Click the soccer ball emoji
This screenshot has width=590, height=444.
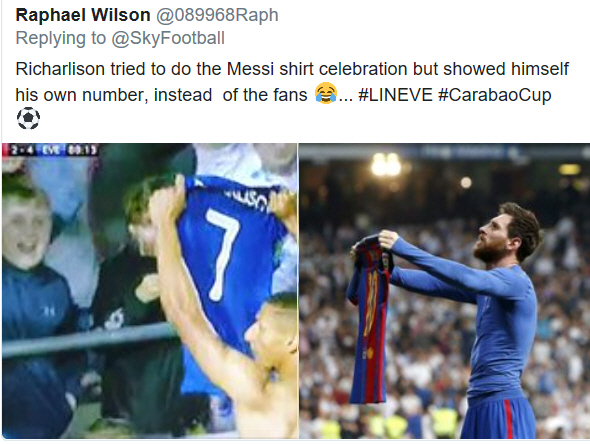pos(28,119)
